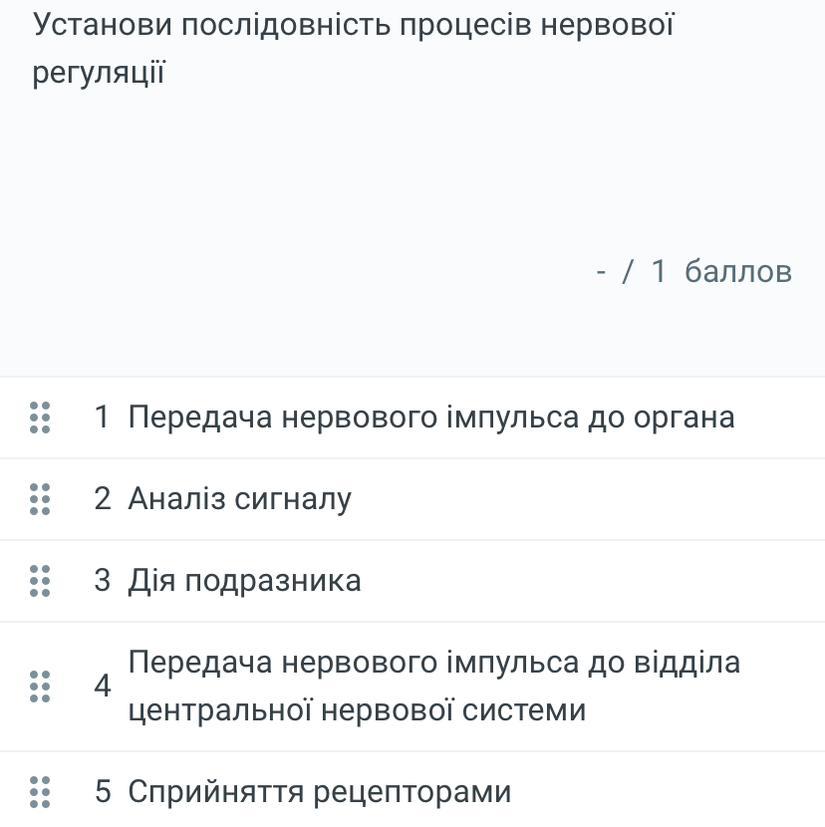Choose the 'Дія подразника' answer item

pyautogui.click(x=244, y=580)
